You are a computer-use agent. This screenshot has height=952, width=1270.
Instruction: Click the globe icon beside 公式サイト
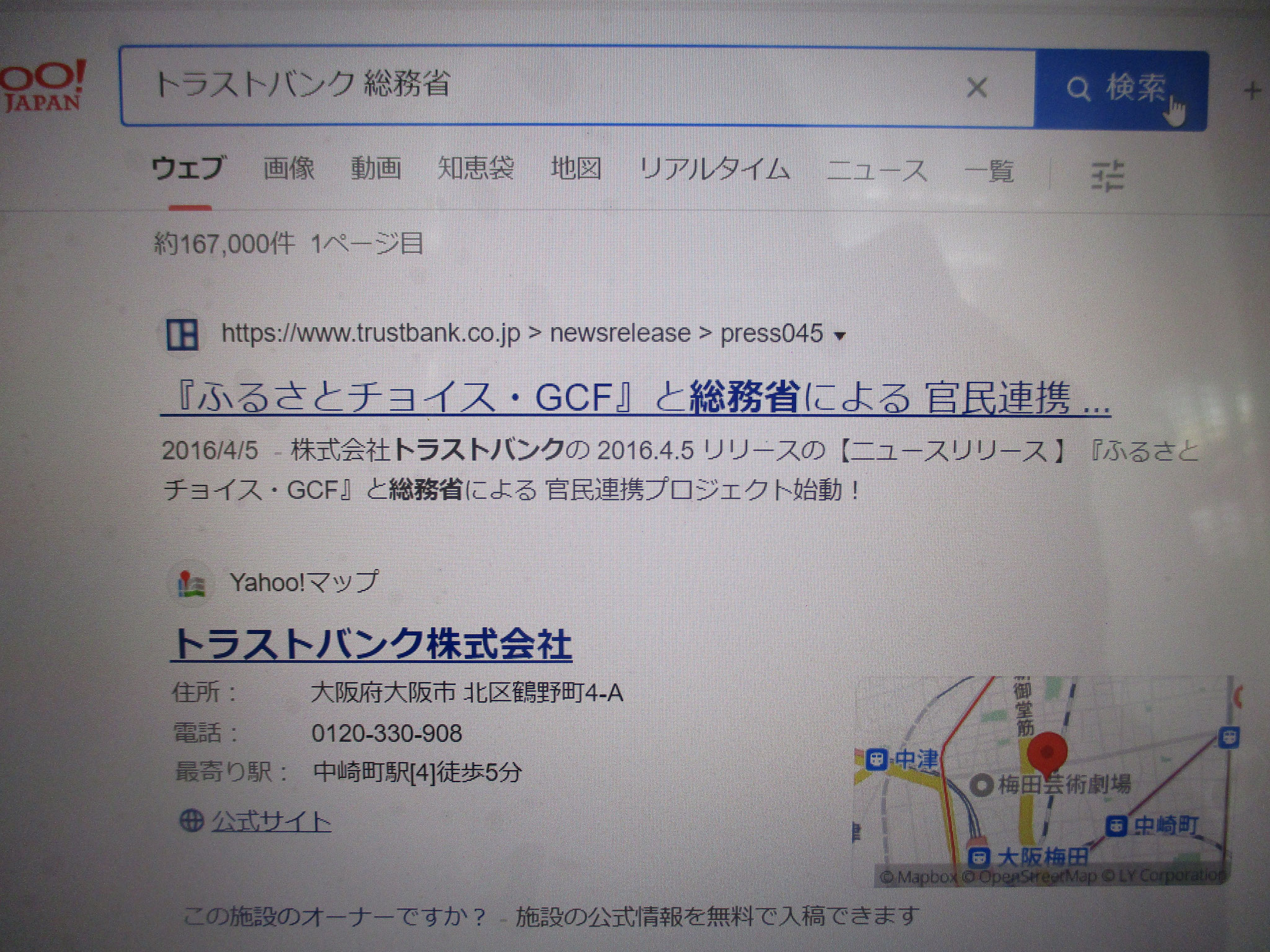191,821
